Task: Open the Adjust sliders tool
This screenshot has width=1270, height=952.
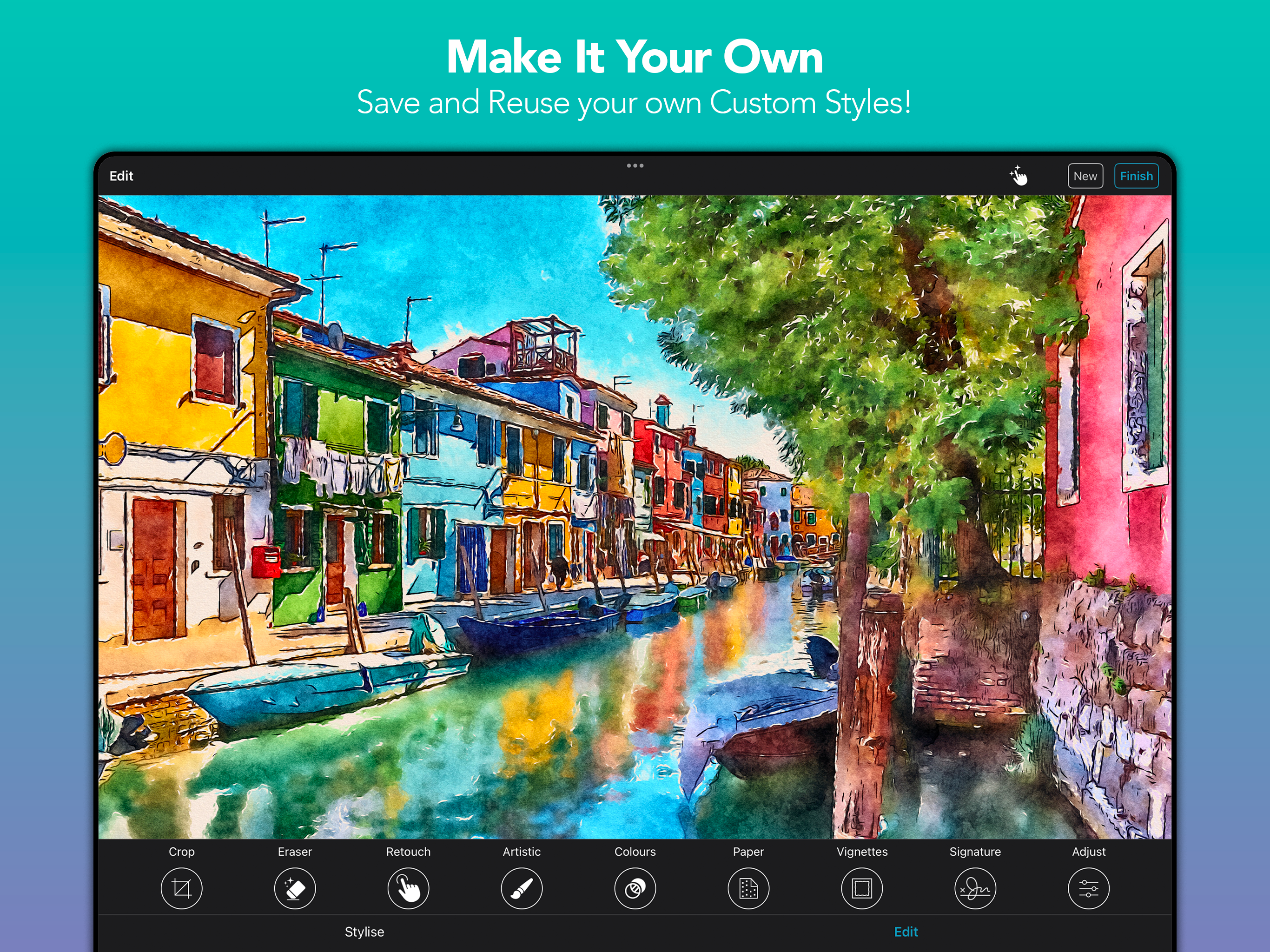Action: 1089,888
